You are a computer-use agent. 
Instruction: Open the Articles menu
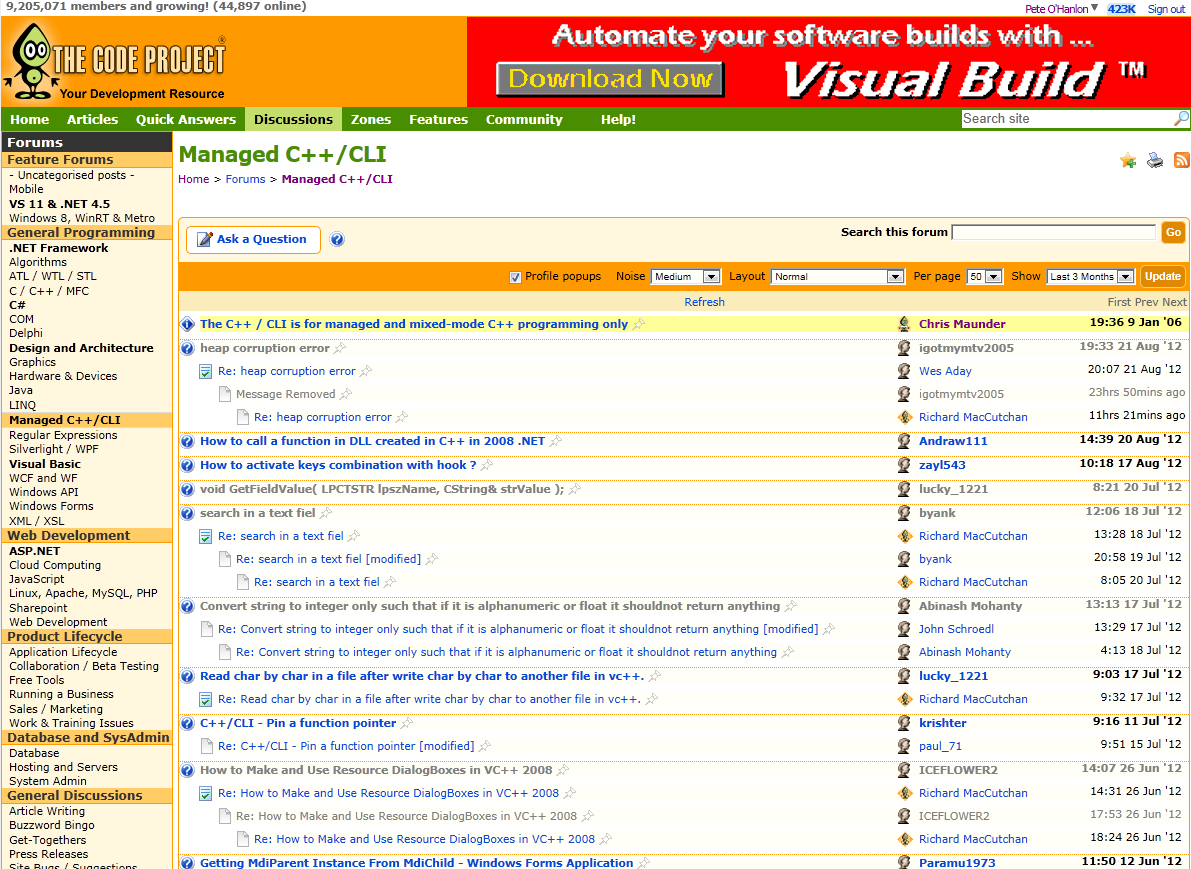[x=93, y=119]
